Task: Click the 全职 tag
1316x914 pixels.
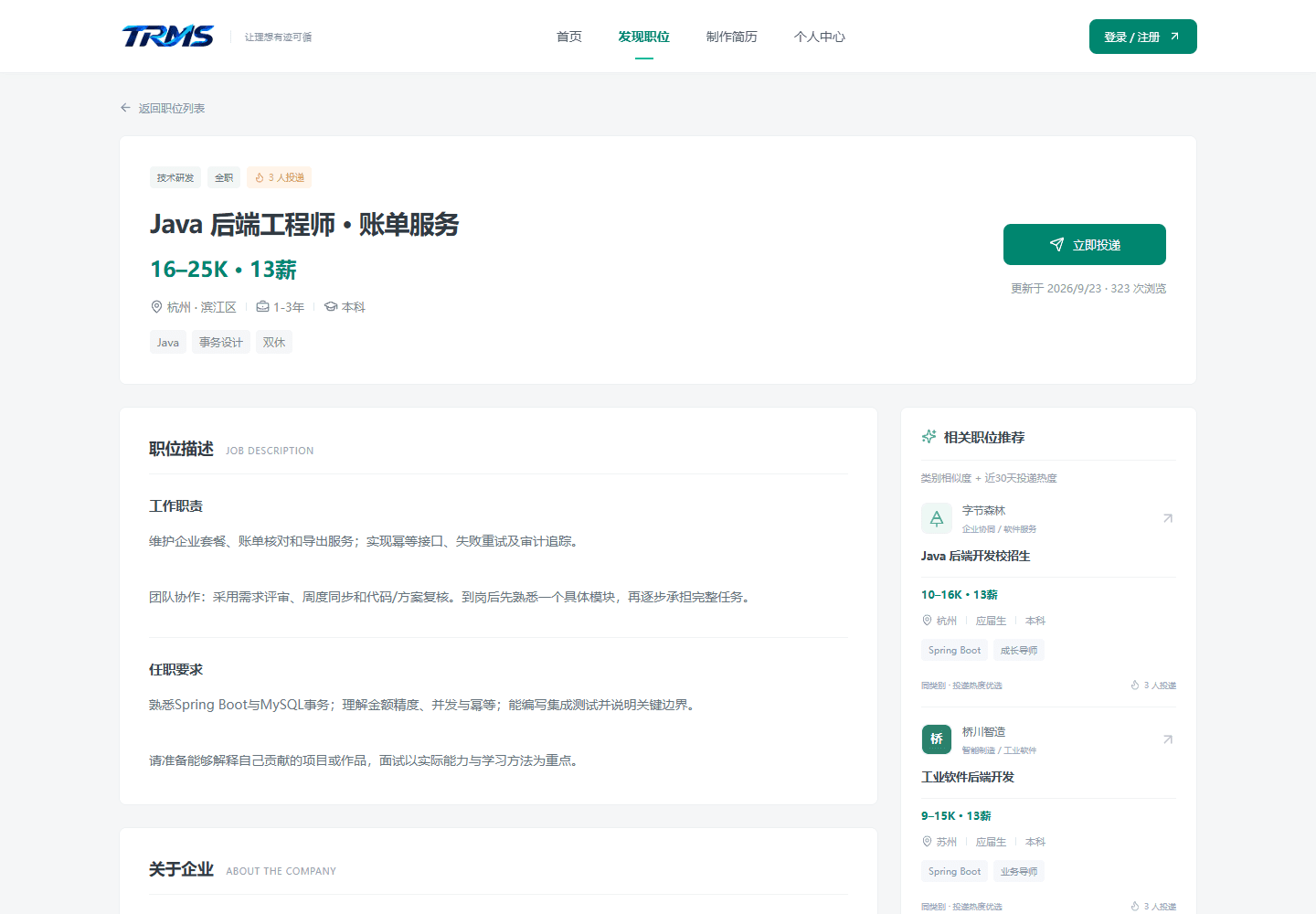Action: tap(224, 177)
